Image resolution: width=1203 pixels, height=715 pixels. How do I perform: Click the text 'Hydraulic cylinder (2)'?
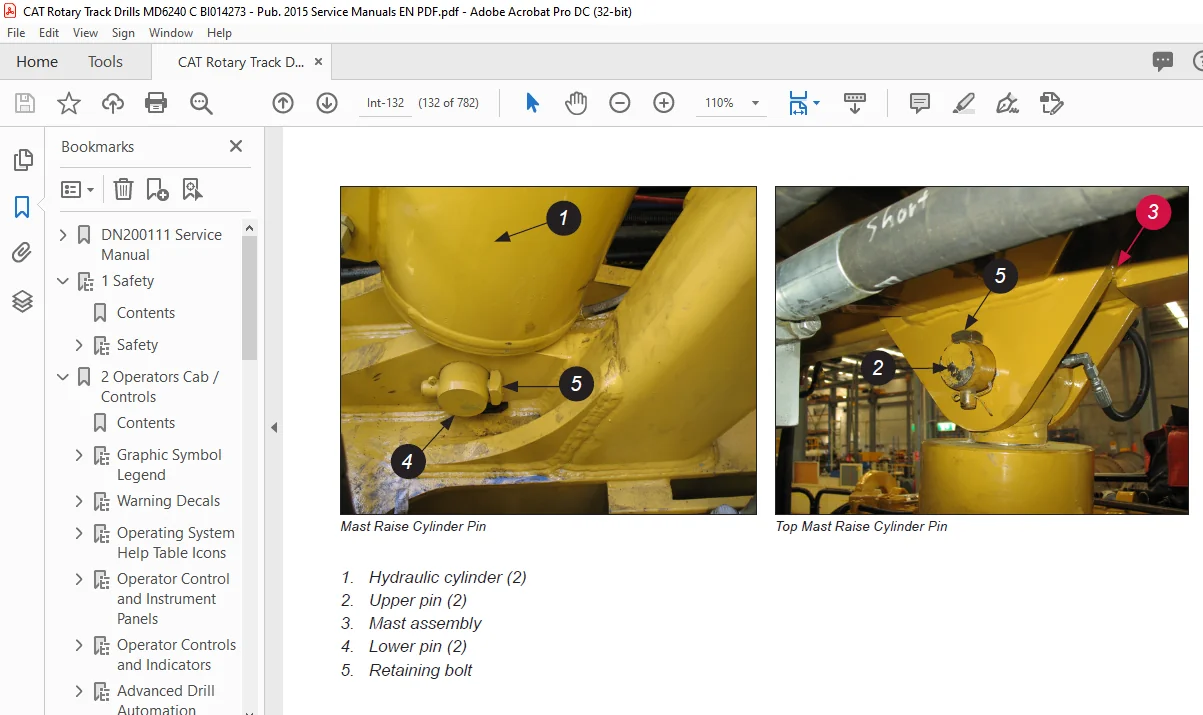(x=447, y=577)
